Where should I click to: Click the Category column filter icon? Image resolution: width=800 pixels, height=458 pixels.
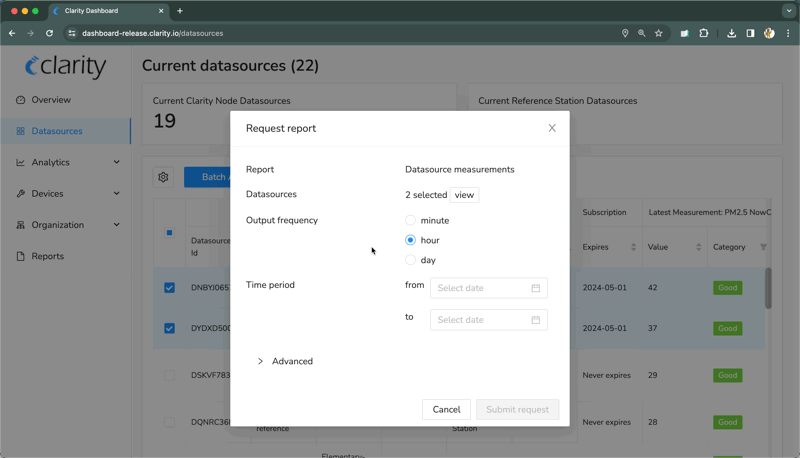(x=763, y=247)
